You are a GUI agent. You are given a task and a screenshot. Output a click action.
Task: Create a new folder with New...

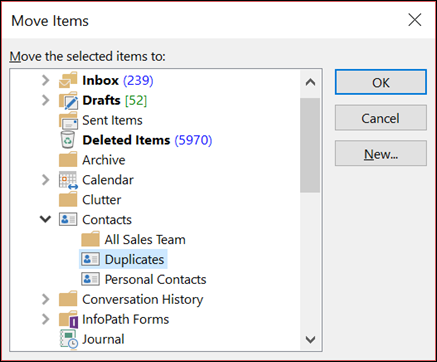click(x=381, y=154)
